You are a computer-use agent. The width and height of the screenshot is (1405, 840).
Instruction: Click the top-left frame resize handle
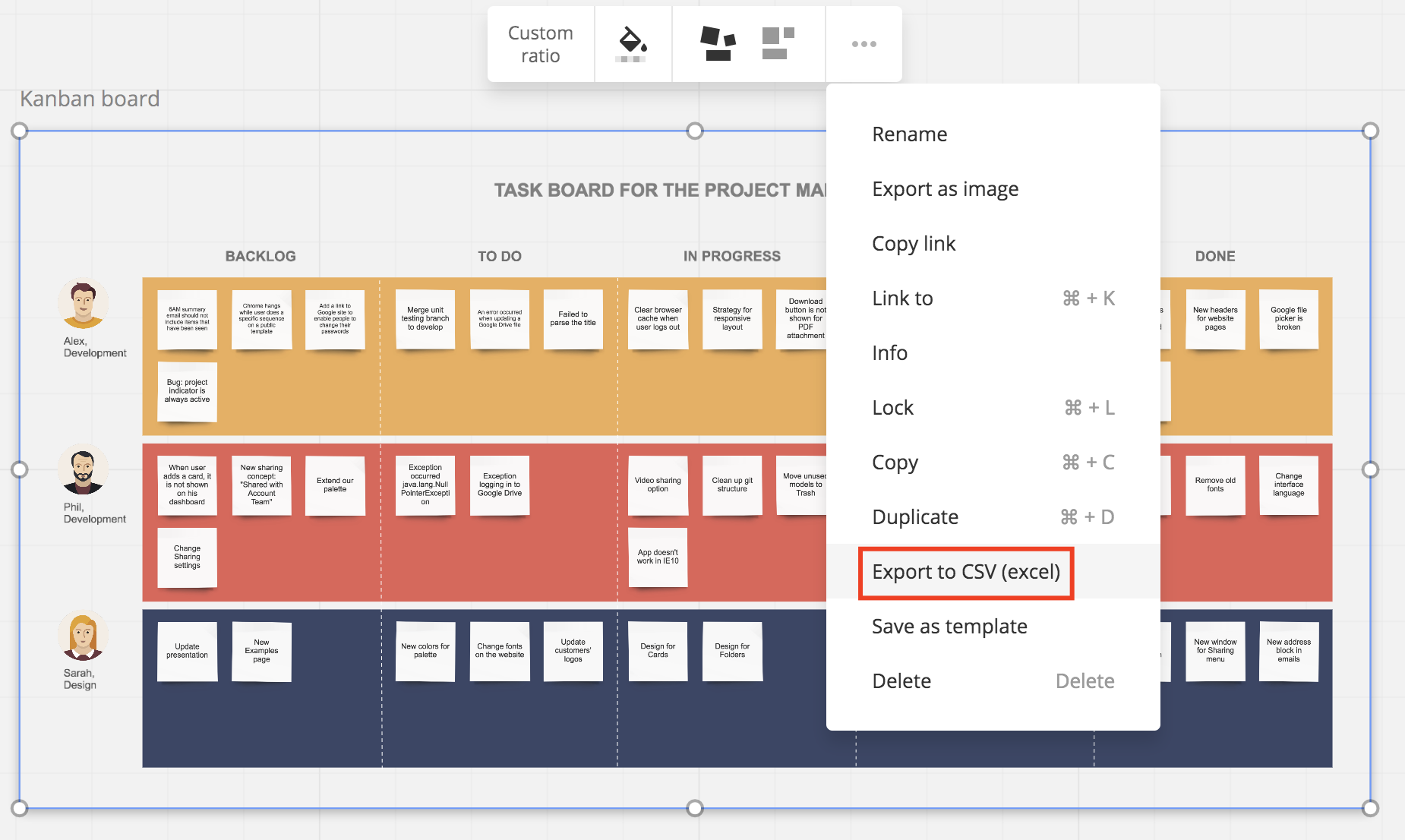coord(20,131)
